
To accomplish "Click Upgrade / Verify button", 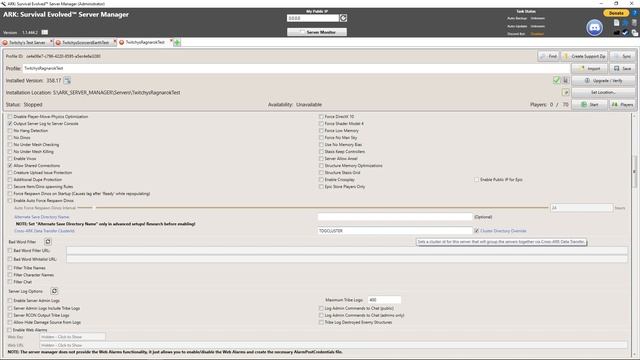I will [603, 80].
